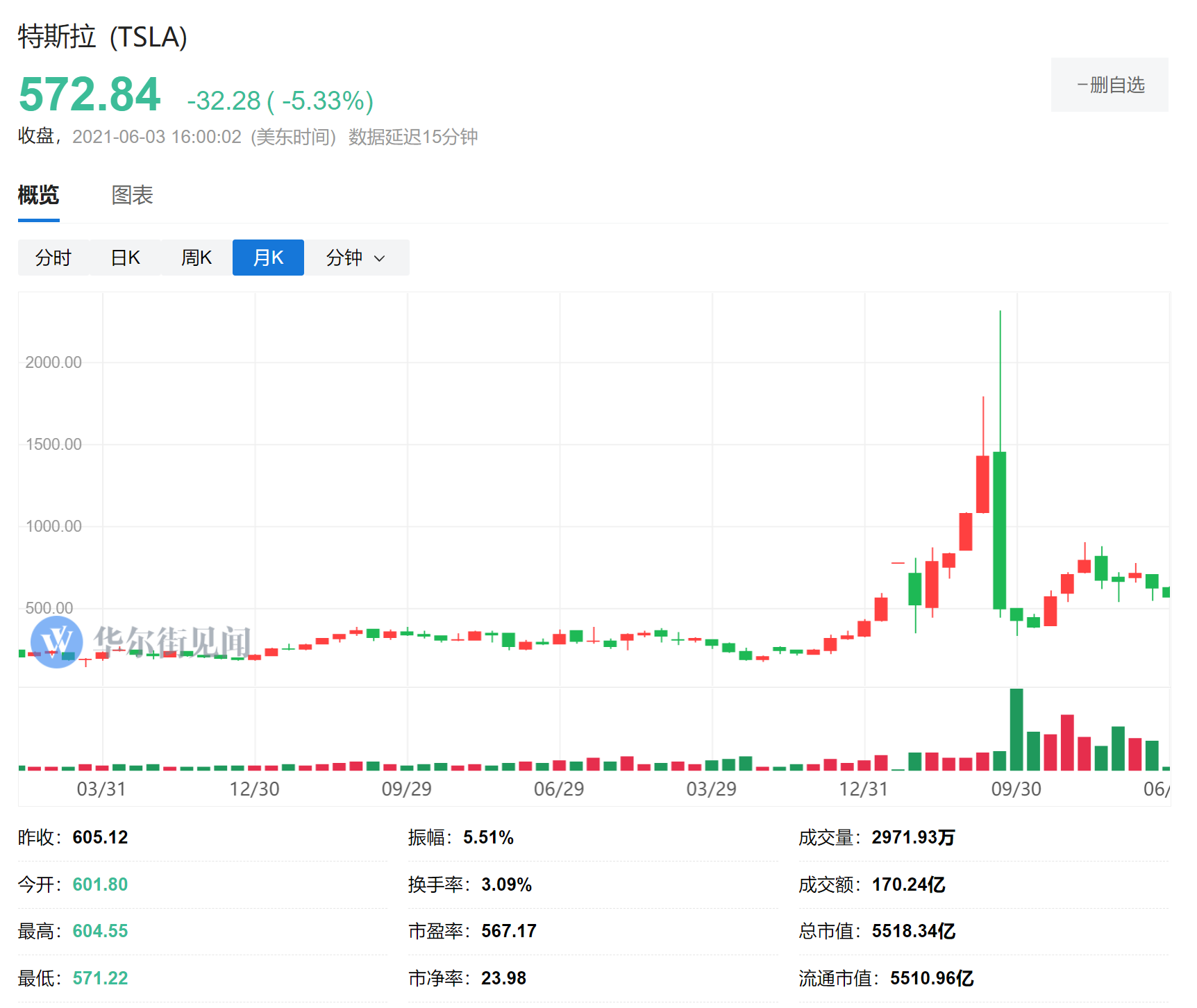The height and width of the screenshot is (1008, 1197).
Task: Click the 流通市值 value 5510.96亿
Action: 932,978
